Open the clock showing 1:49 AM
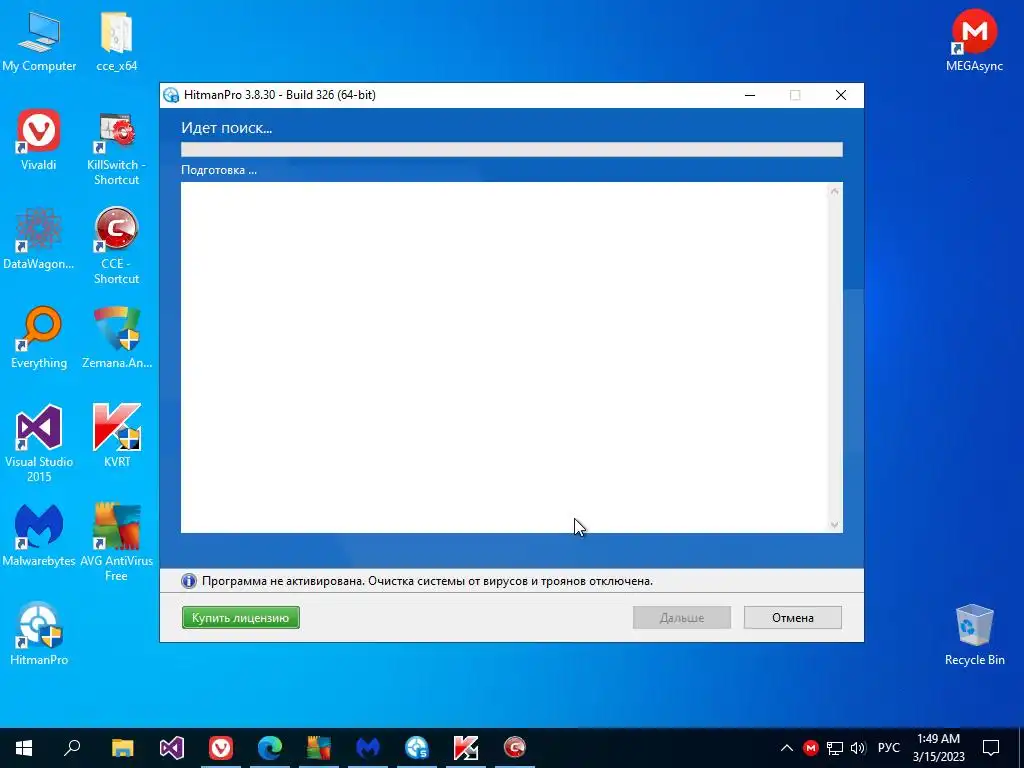 (x=938, y=748)
